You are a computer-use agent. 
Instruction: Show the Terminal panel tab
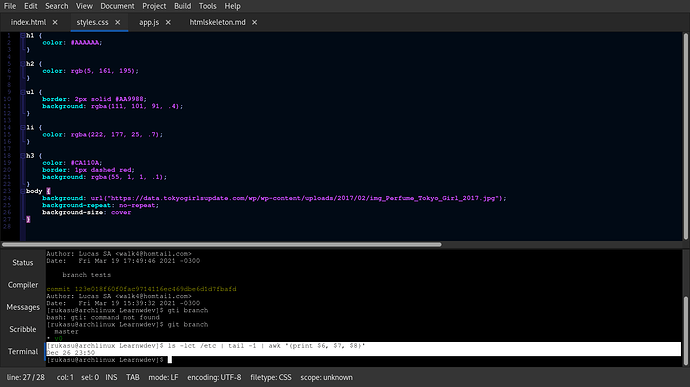point(22,351)
